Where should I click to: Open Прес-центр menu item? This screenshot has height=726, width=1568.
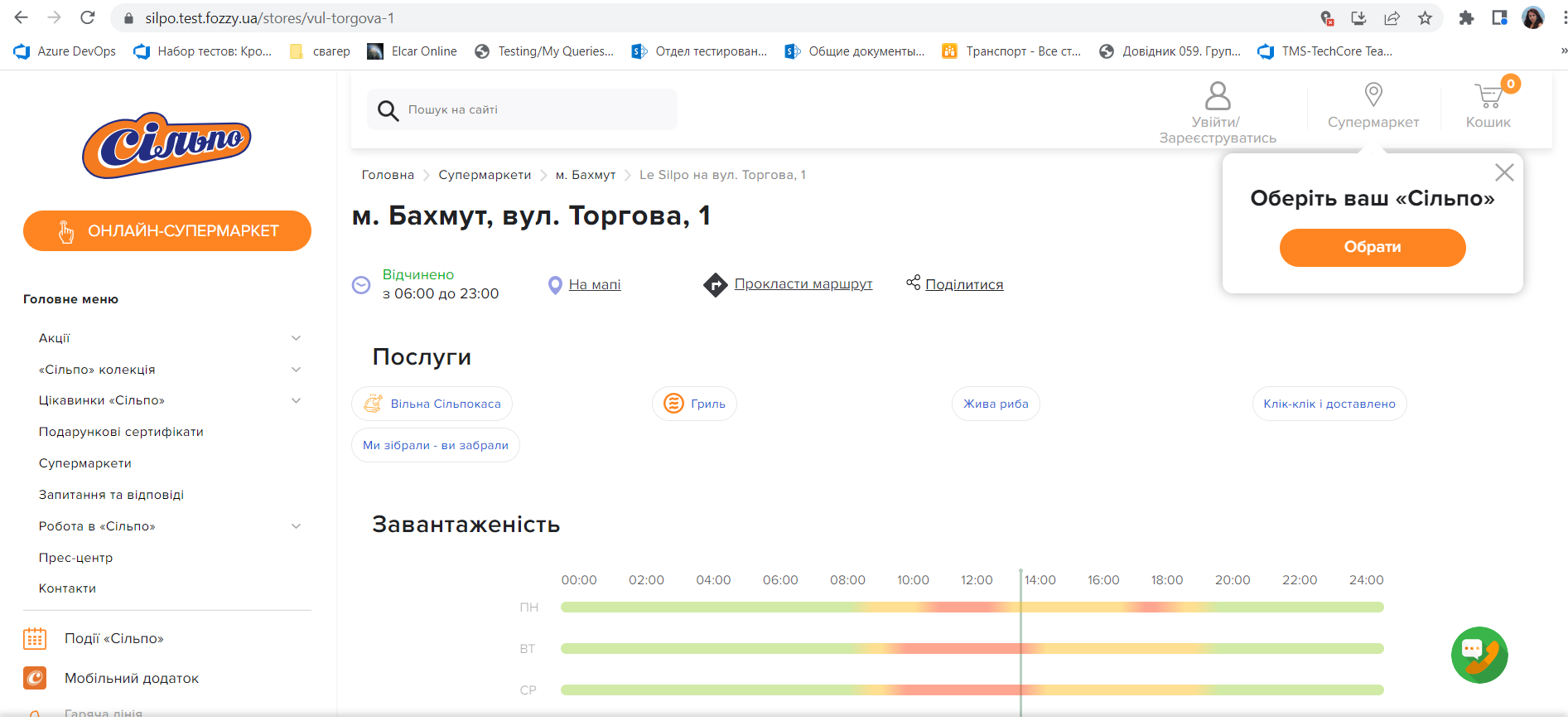pos(75,558)
